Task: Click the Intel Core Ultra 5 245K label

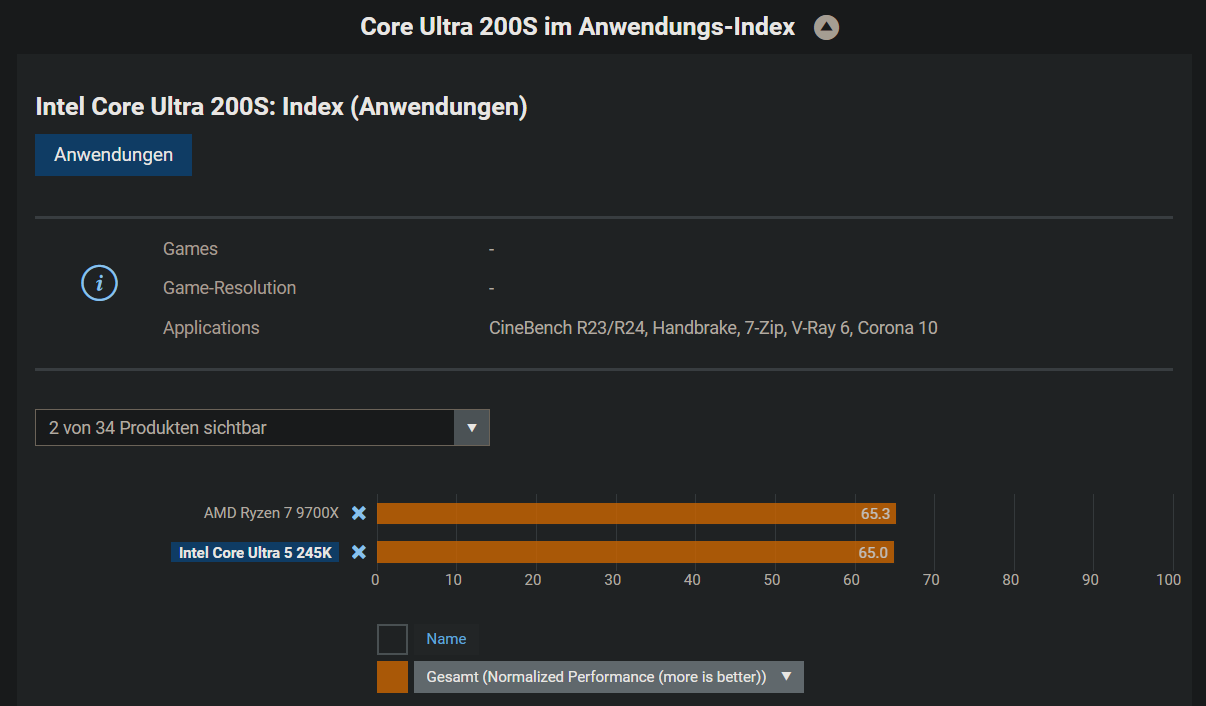Action: coord(255,552)
